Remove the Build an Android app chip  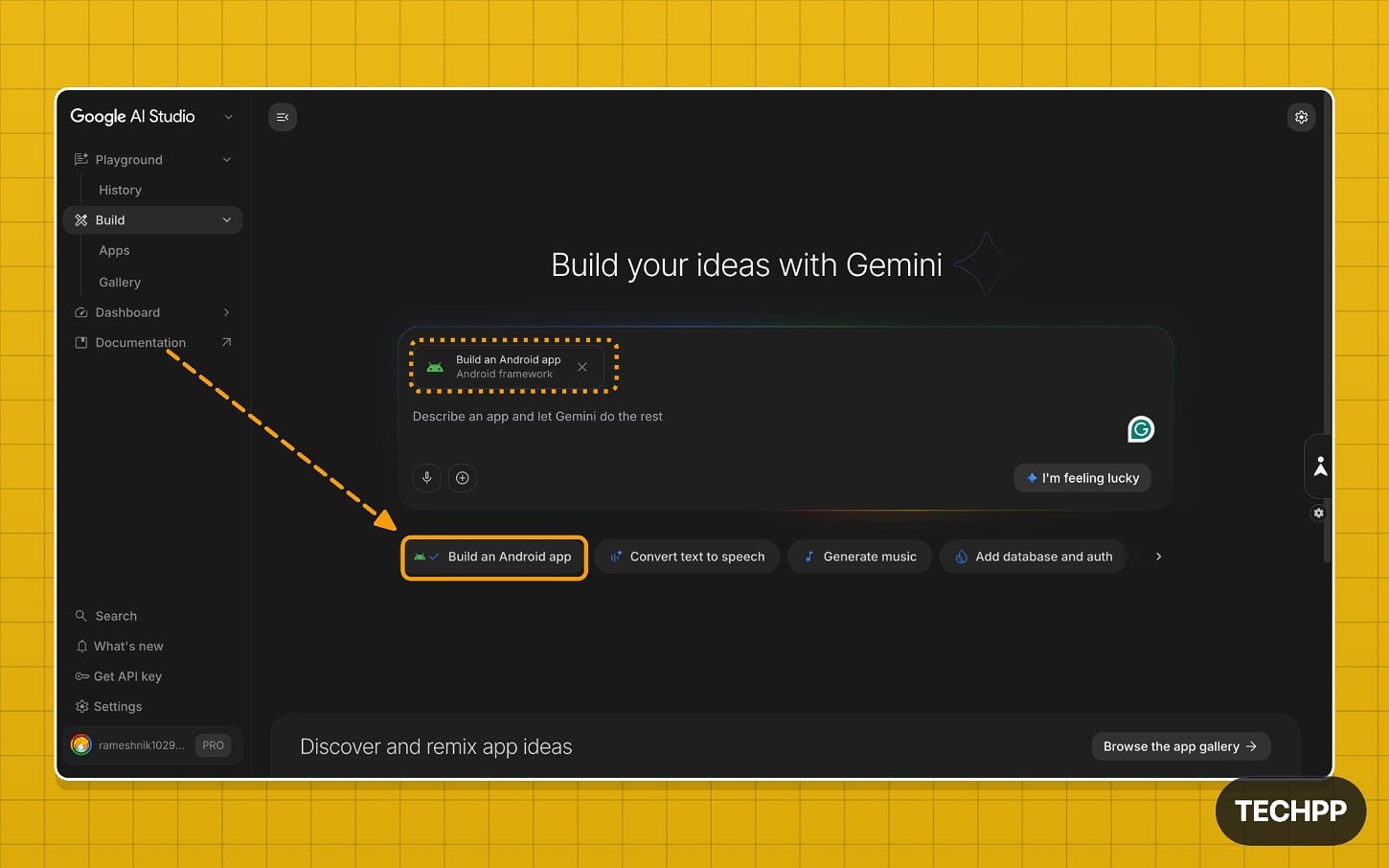pos(582,367)
